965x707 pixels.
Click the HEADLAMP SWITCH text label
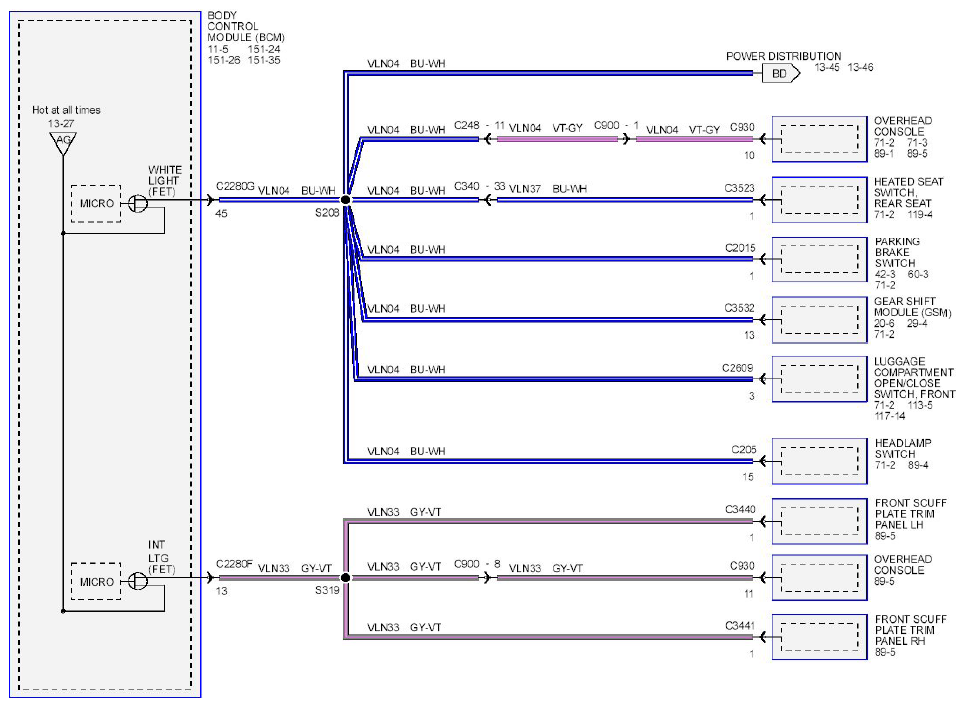pos(903,449)
